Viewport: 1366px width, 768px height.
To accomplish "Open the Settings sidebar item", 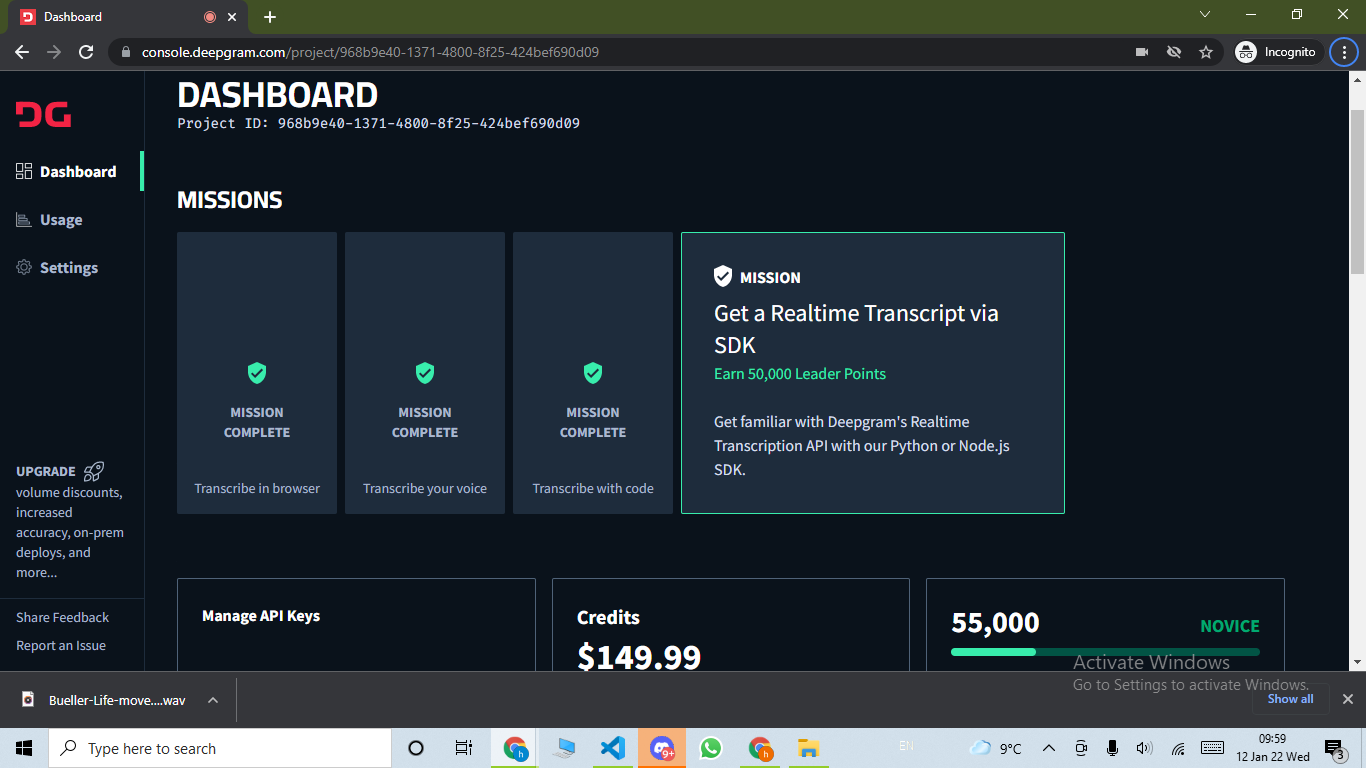I will point(72,268).
